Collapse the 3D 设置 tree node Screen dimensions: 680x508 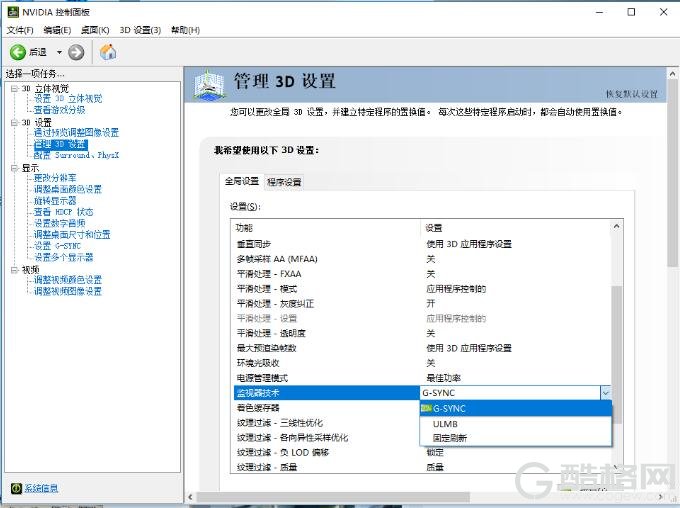14,122
